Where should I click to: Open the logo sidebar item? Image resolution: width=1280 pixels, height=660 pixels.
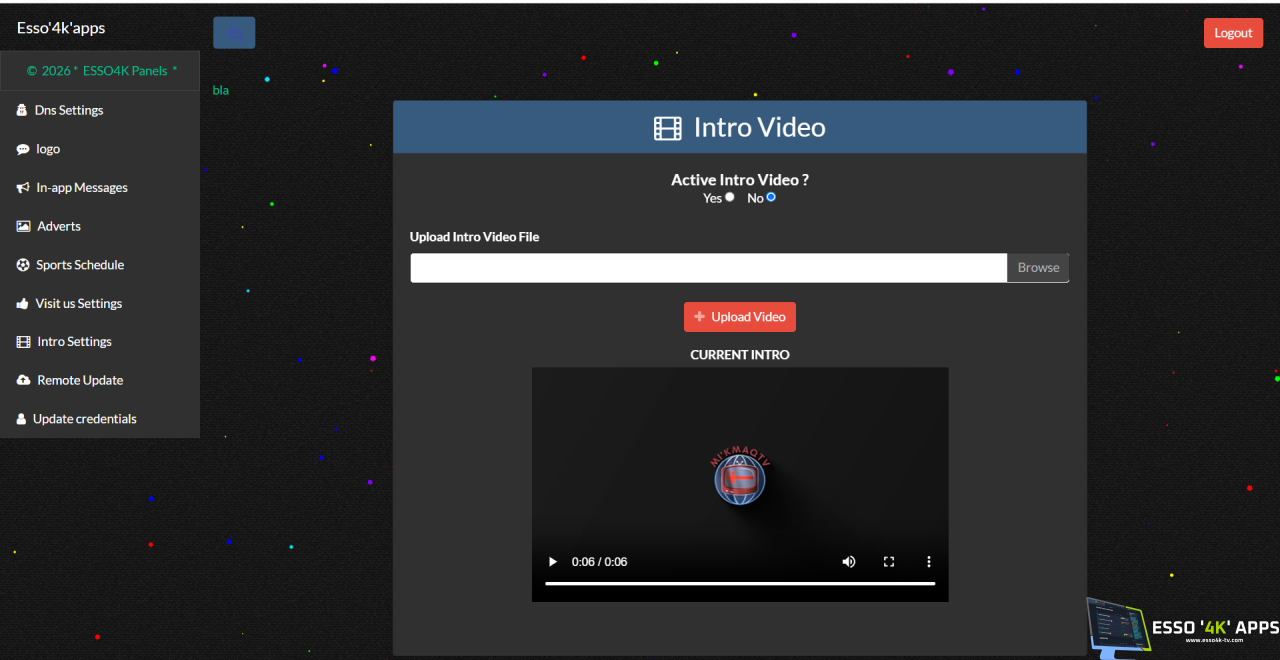[x=100, y=149]
